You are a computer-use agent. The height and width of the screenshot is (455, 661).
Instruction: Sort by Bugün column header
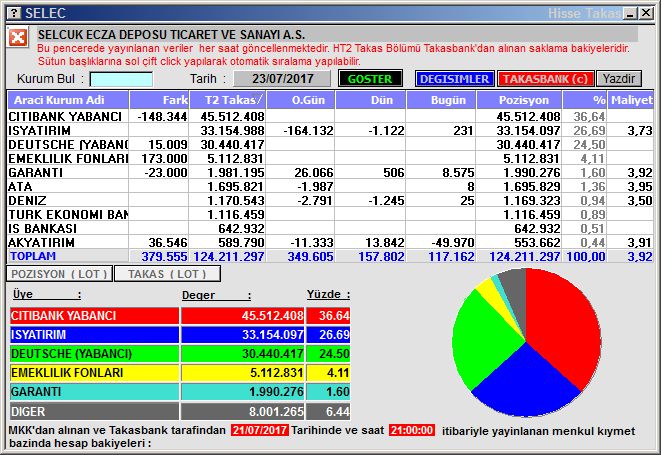[x=441, y=100]
